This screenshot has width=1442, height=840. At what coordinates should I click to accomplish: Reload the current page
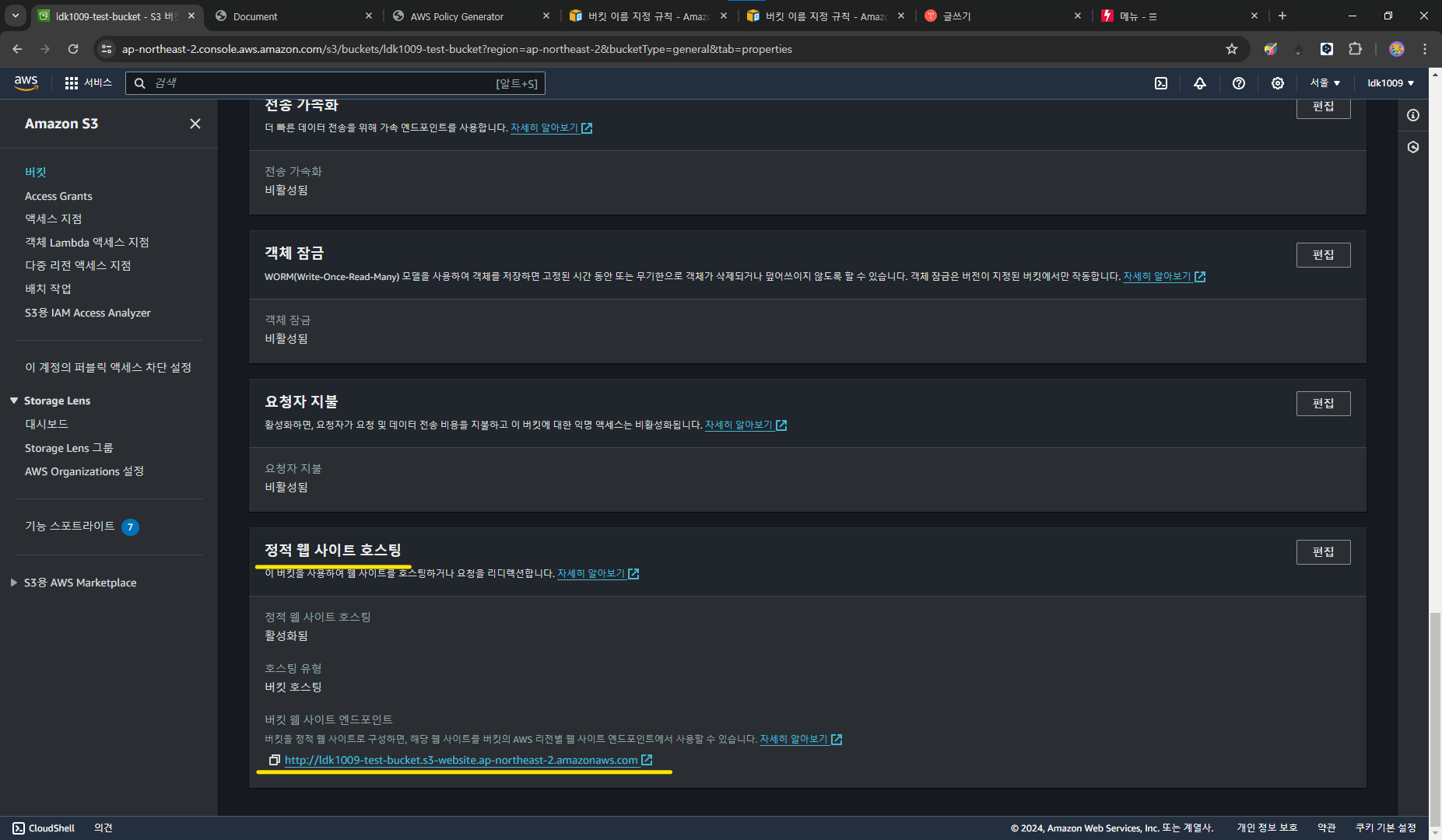pos(73,49)
